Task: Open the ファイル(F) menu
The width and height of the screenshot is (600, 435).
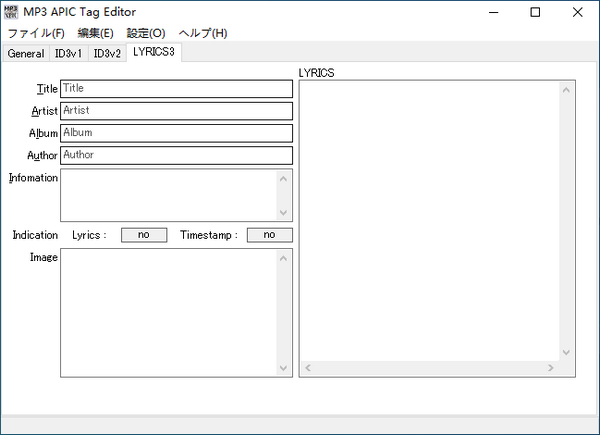Action: [35, 33]
